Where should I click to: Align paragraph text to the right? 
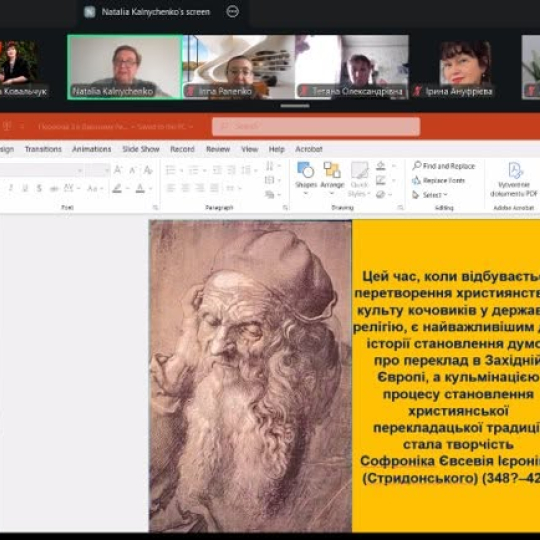200,188
